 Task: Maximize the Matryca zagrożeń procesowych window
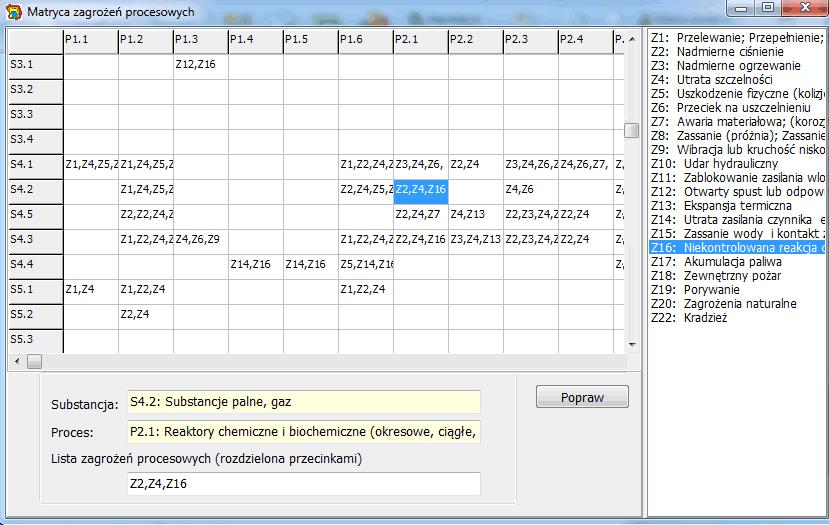tap(767, 7)
